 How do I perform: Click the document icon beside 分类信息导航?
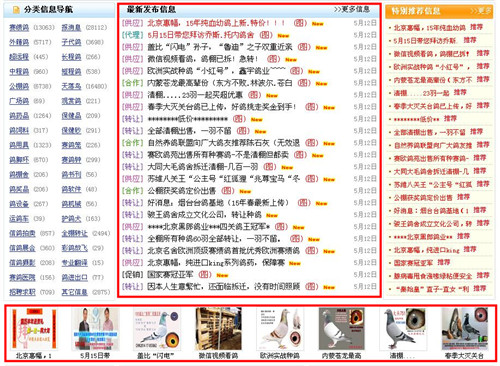(16, 10)
